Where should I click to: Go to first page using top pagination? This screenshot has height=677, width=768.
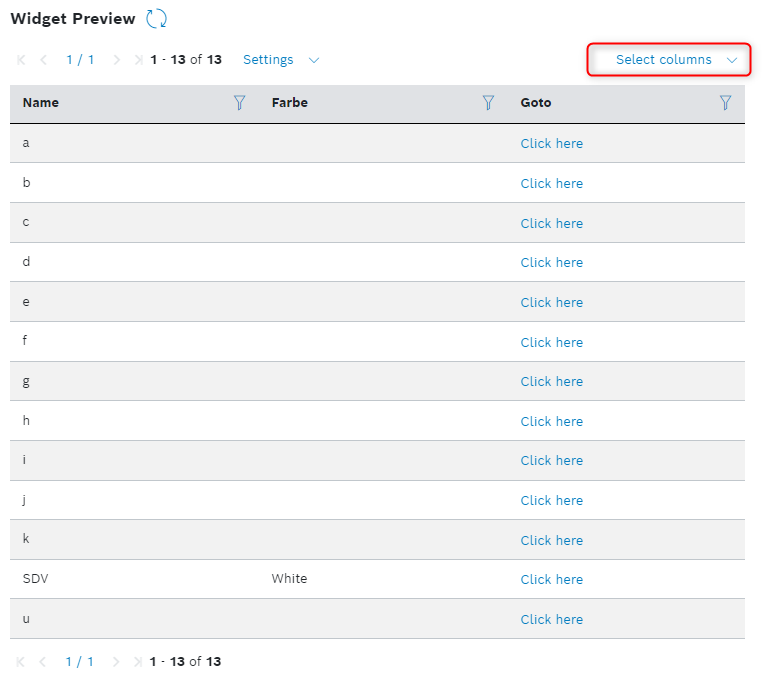[x=21, y=60]
